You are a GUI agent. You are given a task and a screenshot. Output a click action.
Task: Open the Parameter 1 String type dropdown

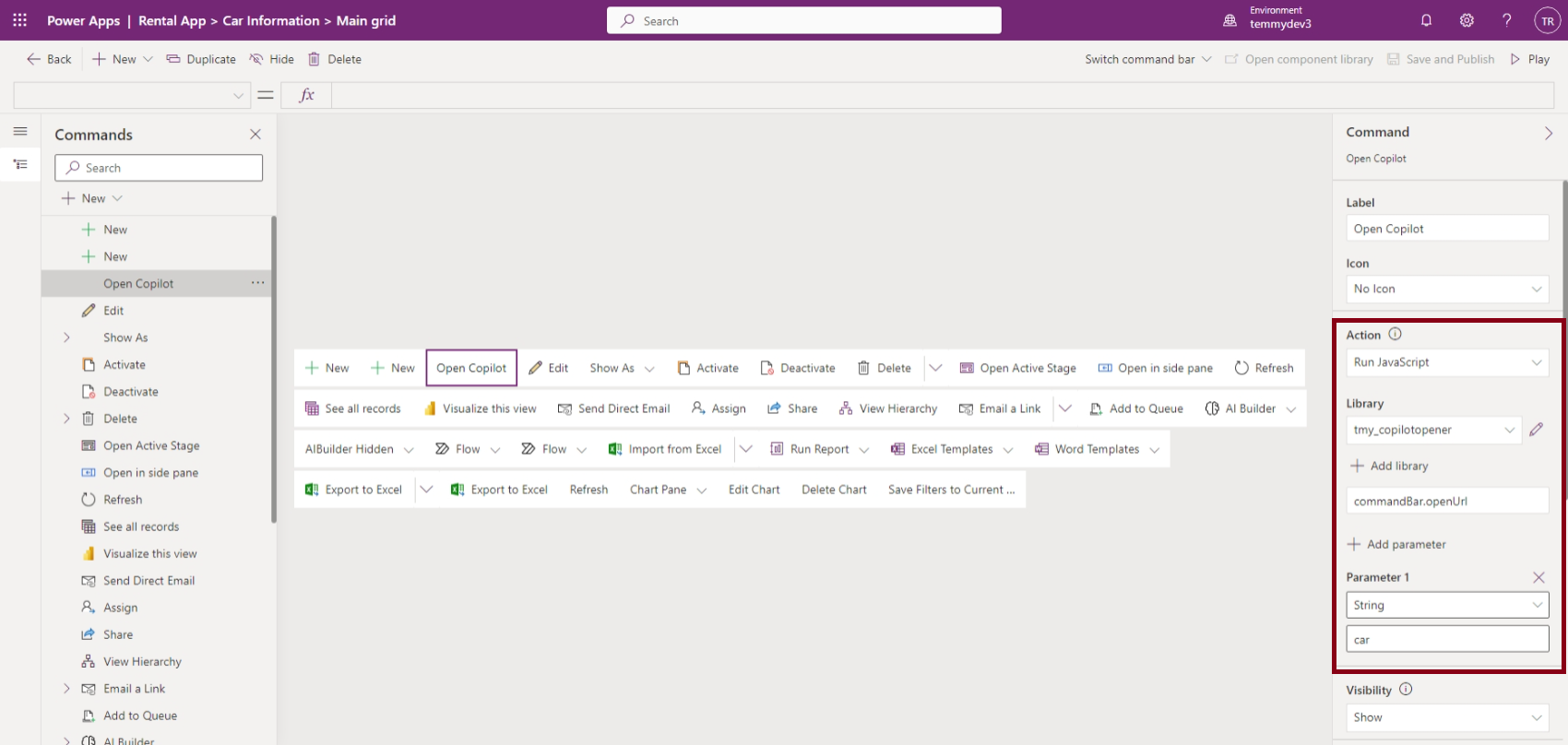pos(1447,605)
